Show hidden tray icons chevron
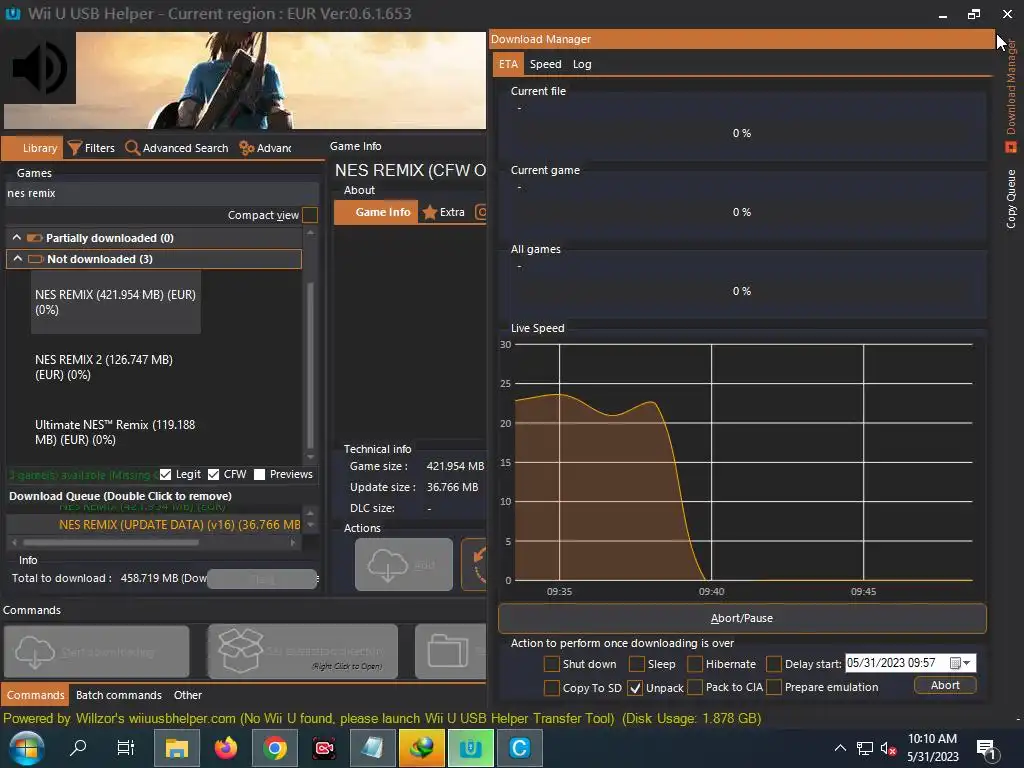This screenshot has height=768, width=1024. pos(840,748)
